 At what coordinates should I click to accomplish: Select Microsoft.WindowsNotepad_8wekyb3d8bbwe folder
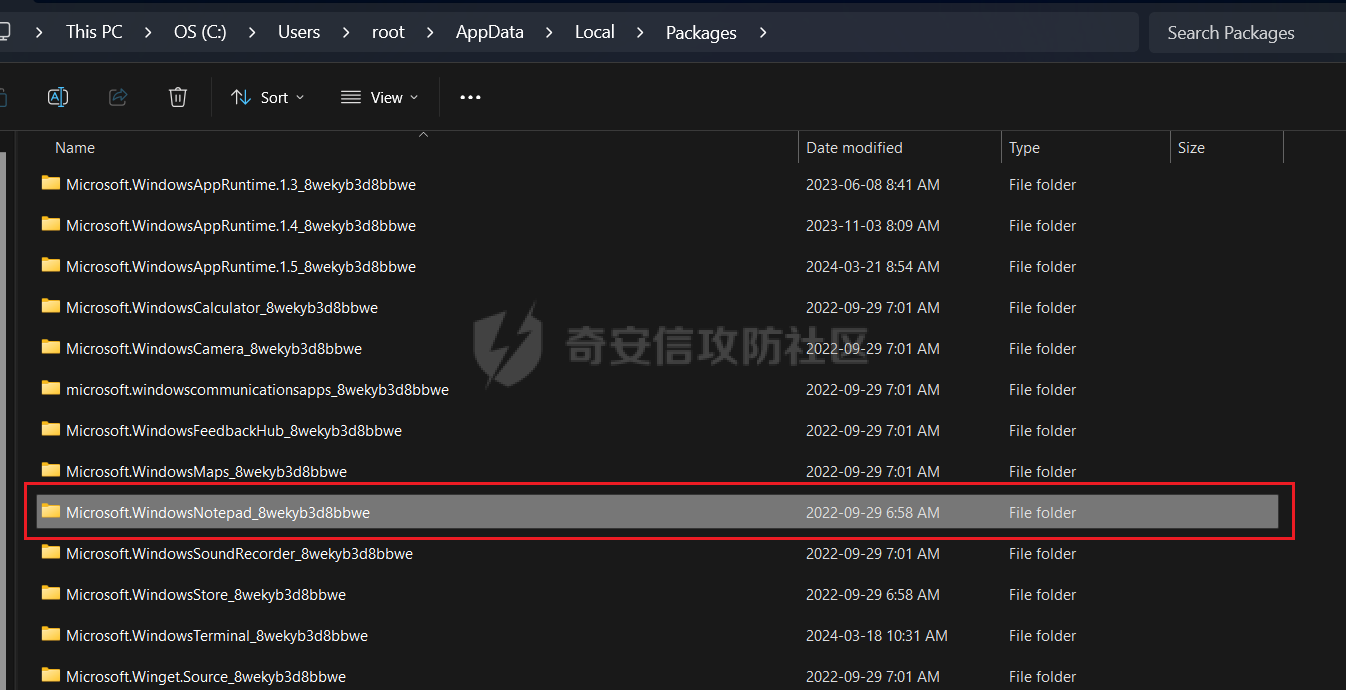click(658, 512)
